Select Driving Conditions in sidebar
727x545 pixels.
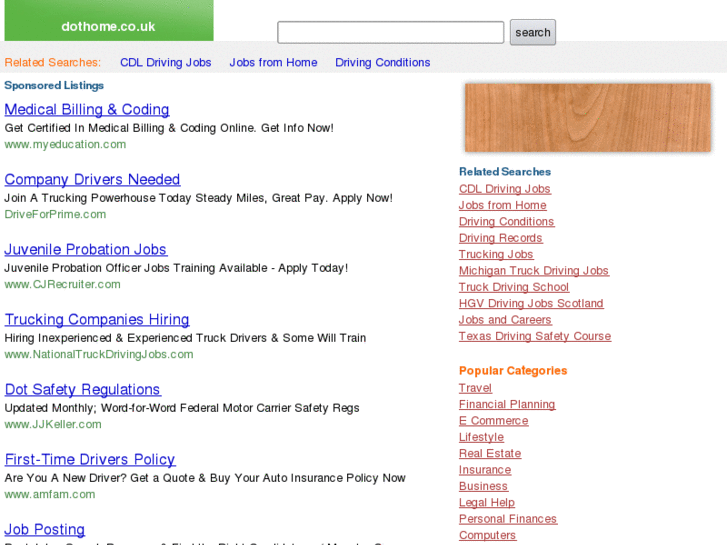(506, 222)
